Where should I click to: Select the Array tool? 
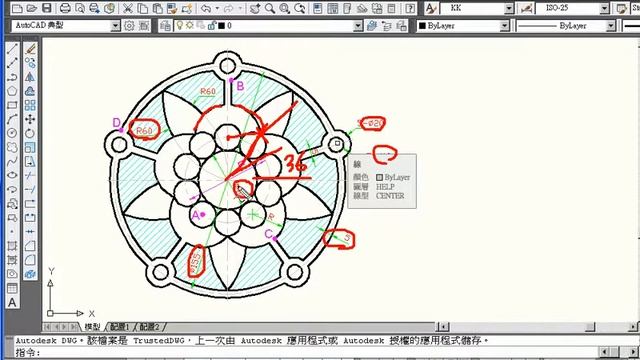(x=30, y=105)
